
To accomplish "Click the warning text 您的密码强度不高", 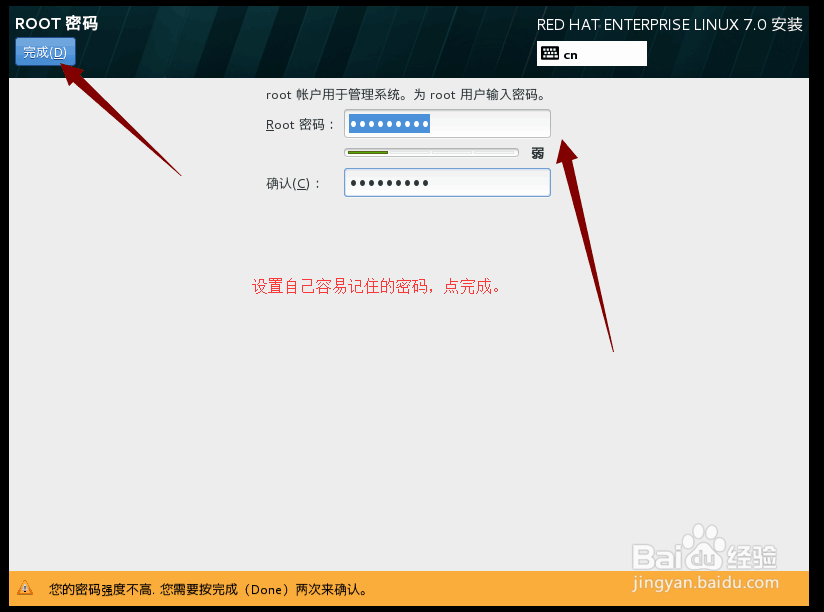I will [x=101, y=589].
